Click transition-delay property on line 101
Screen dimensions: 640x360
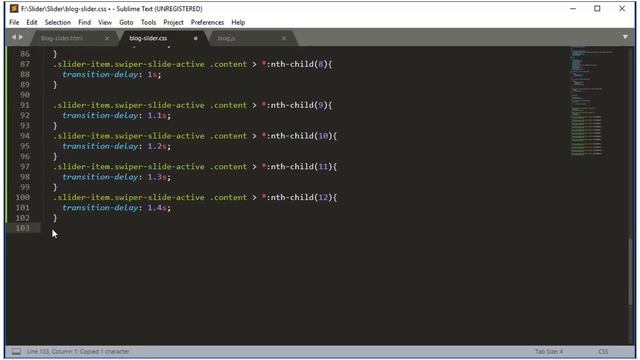100,208
